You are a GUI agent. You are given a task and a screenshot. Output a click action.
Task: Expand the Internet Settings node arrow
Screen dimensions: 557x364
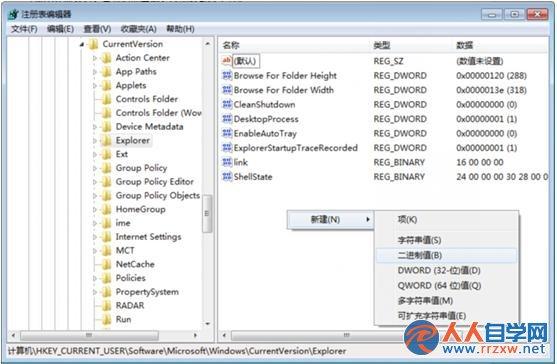pyautogui.click(x=94, y=237)
